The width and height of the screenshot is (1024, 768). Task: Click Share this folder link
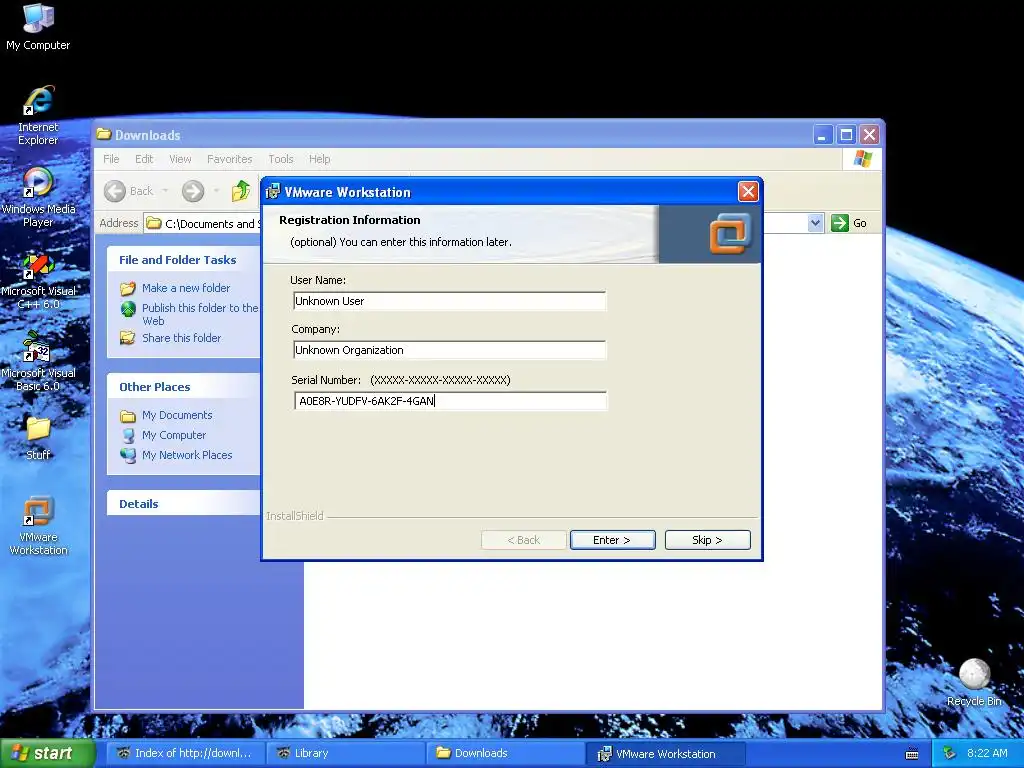[x=182, y=338]
